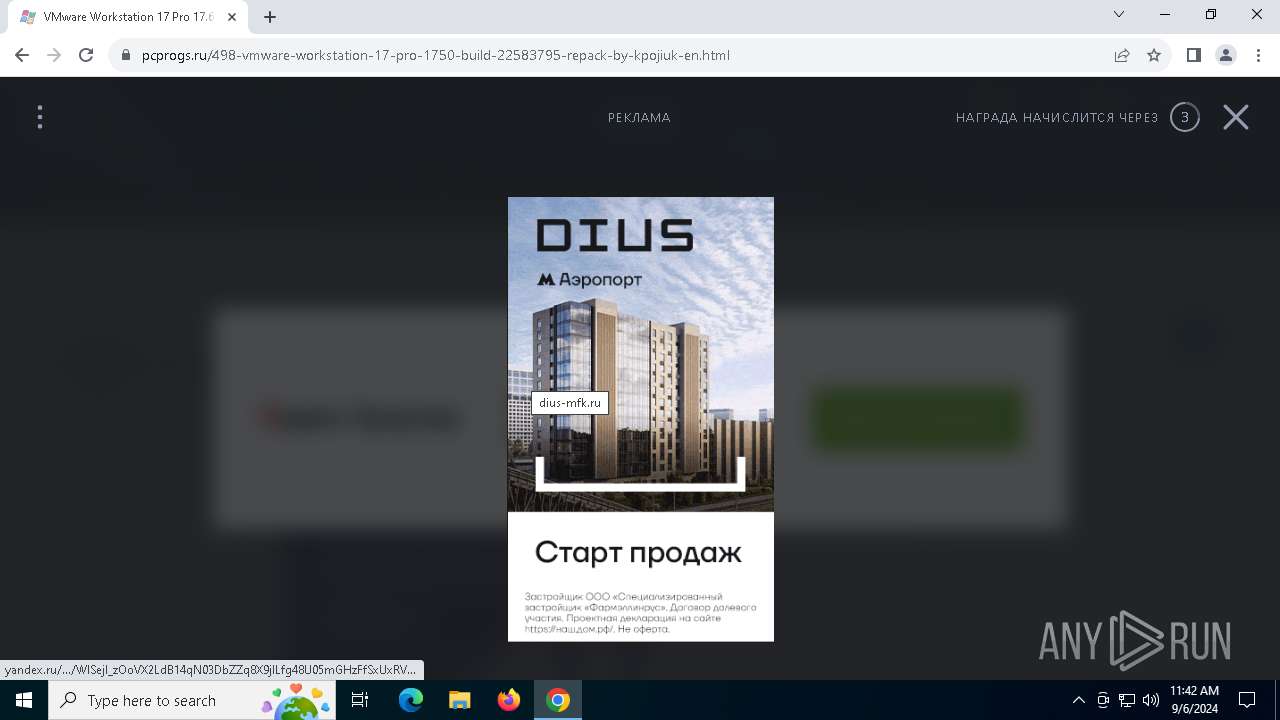Open File Explorer from taskbar
The height and width of the screenshot is (720, 1280).
coord(459,700)
